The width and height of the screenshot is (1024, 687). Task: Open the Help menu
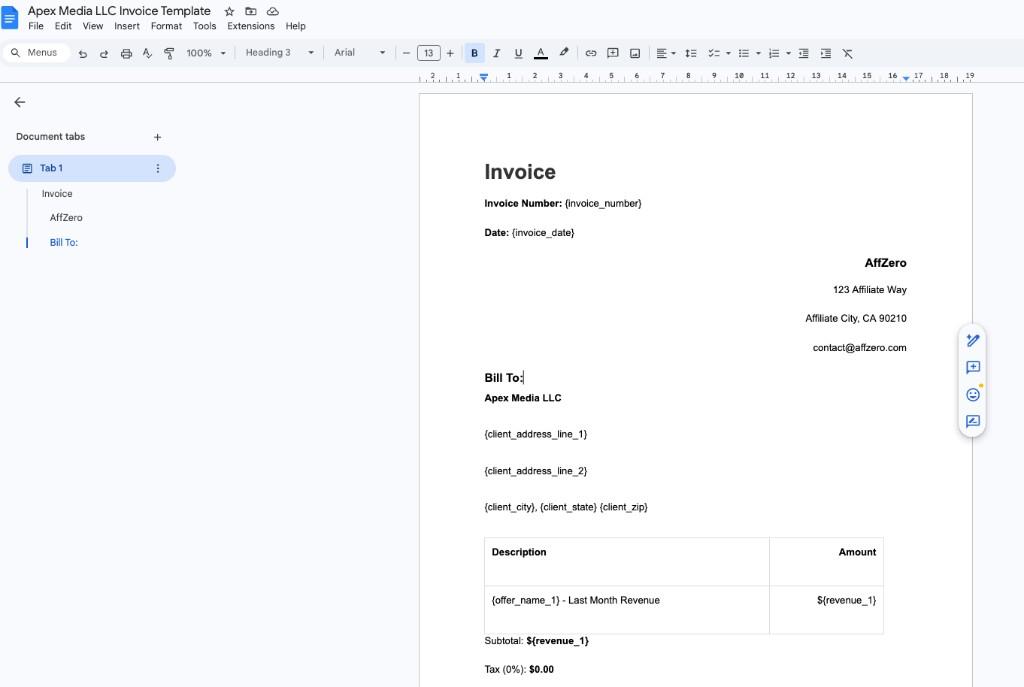[296, 26]
